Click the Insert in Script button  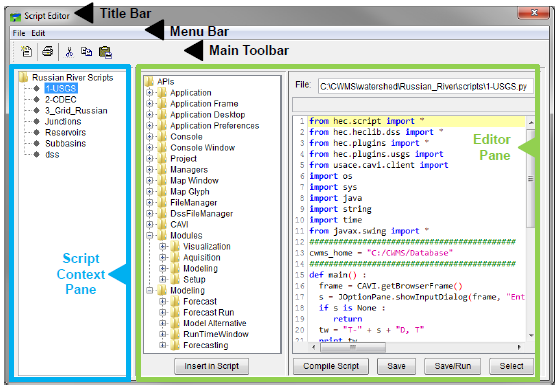tap(211, 366)
